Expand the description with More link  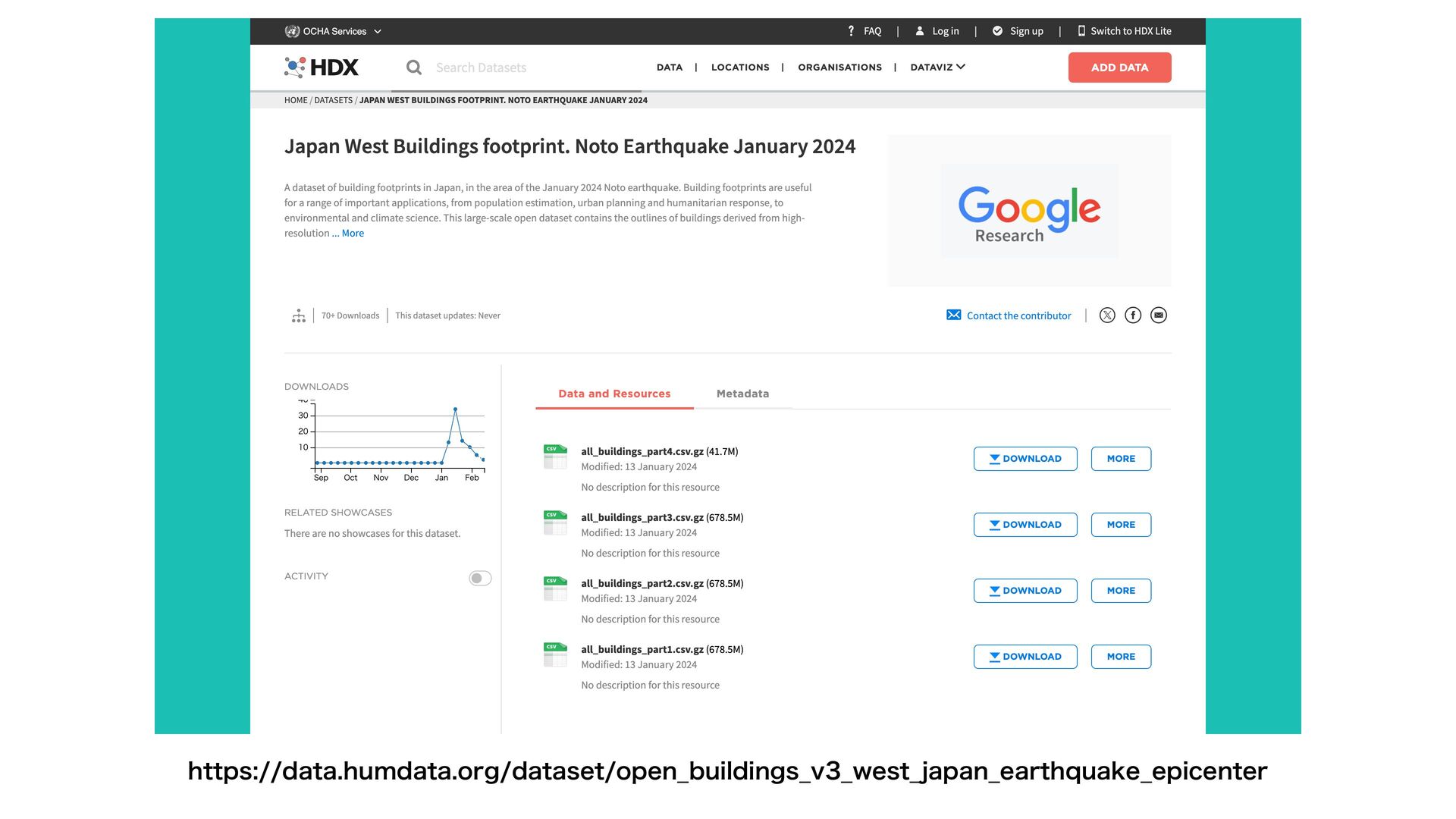coord(353,234)
